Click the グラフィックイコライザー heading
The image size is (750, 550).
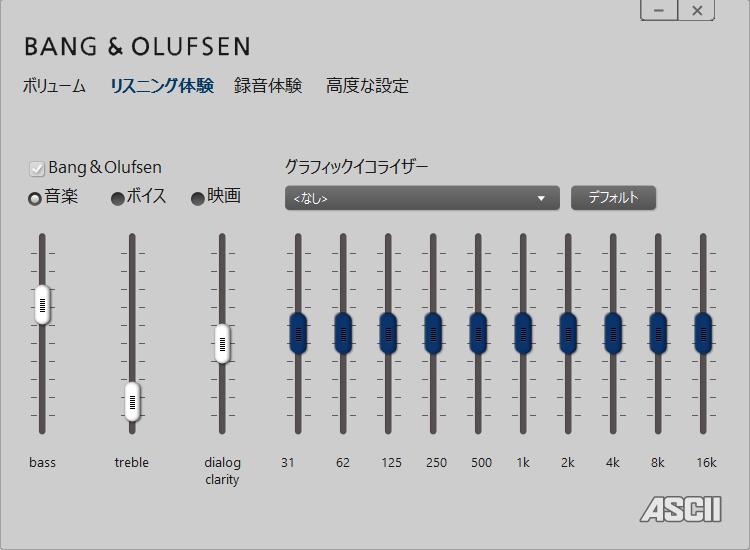356,167
